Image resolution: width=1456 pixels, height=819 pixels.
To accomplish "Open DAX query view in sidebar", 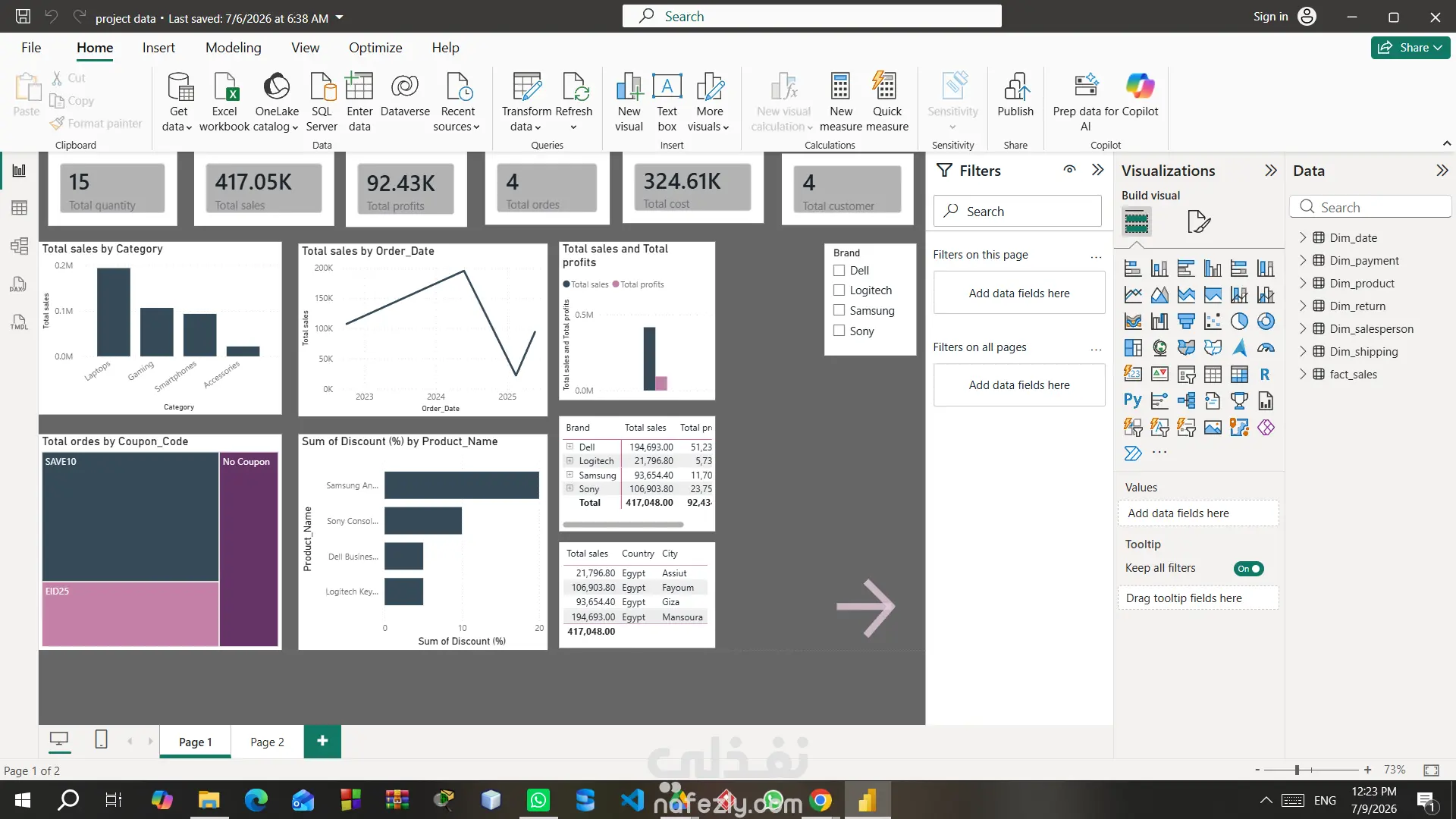I will point(19,284).
